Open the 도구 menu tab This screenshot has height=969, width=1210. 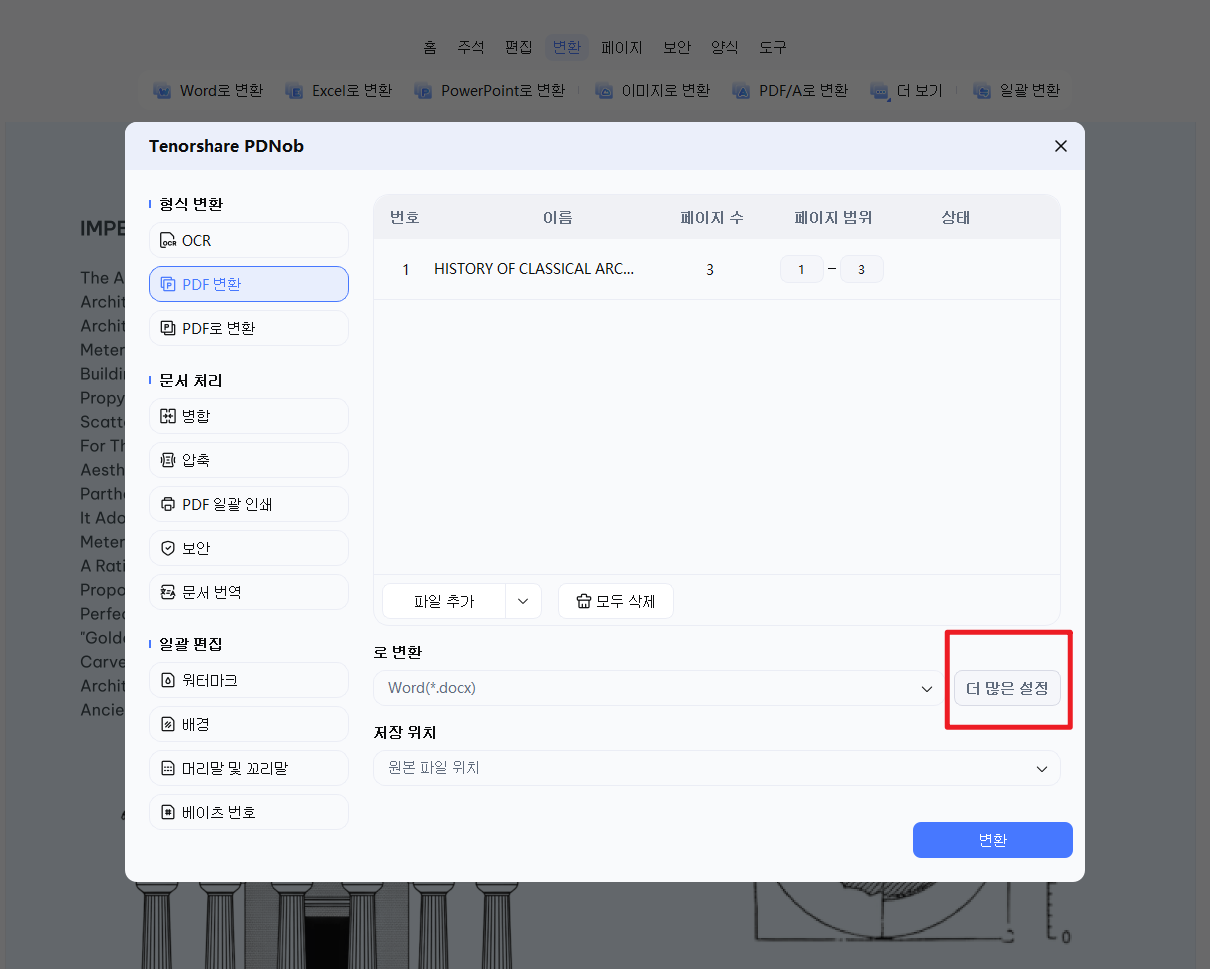pyautogui.click(x=773, y=47)
